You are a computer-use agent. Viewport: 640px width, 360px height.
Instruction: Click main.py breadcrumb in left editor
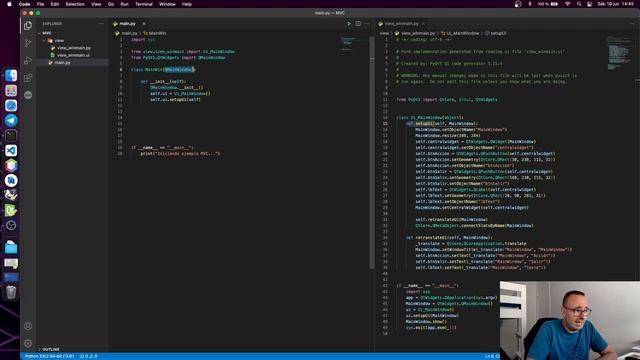click(127, 33)
